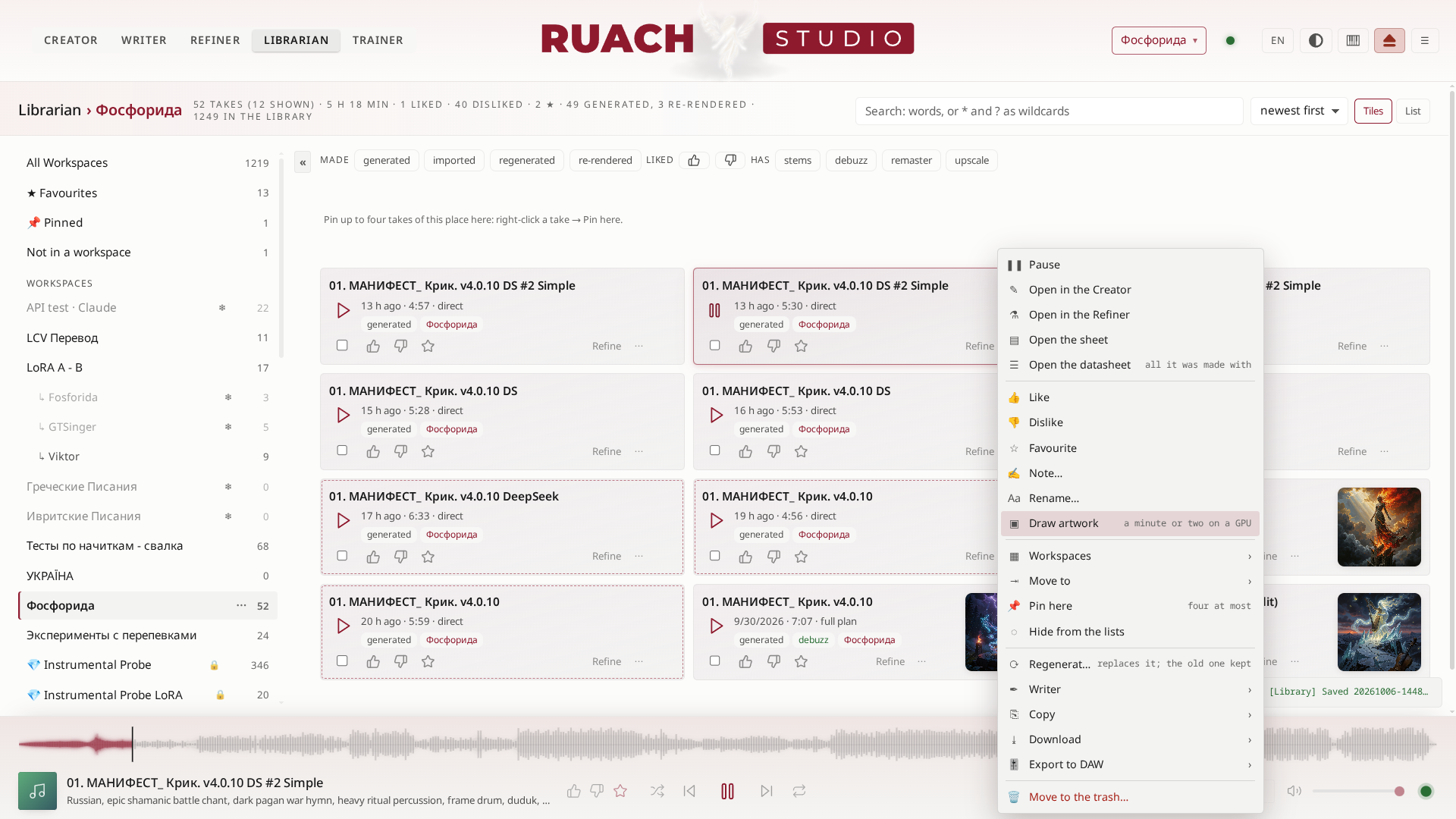1456x819 pixels.
Task: Dislike the 20 h ago v4.0.10 take
Action: point(400,661)
